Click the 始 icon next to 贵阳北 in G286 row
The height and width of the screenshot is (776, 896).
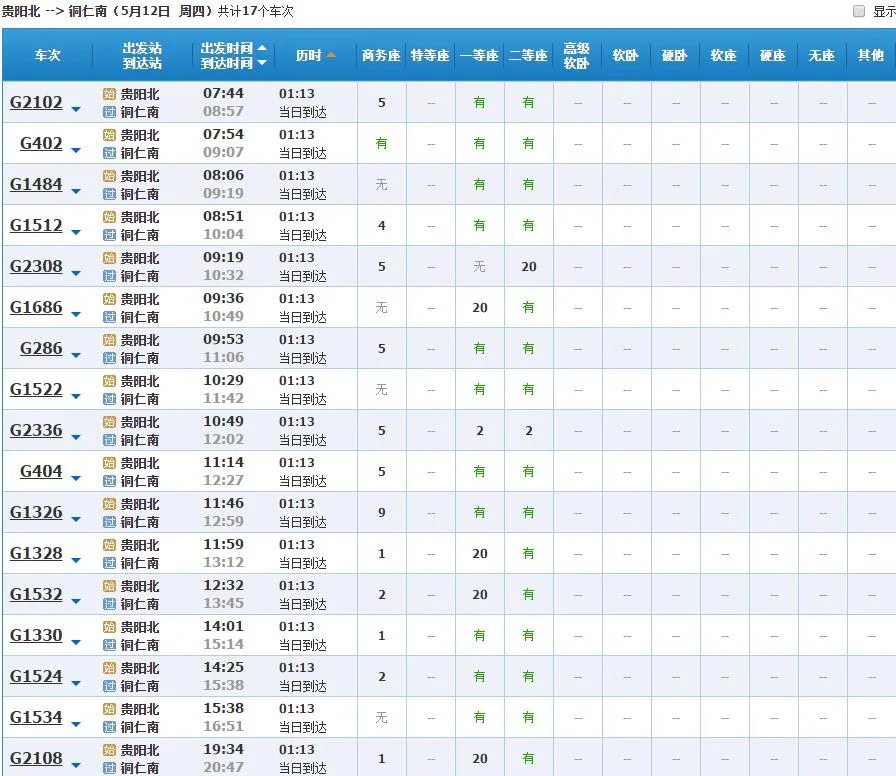pos(108,340)
